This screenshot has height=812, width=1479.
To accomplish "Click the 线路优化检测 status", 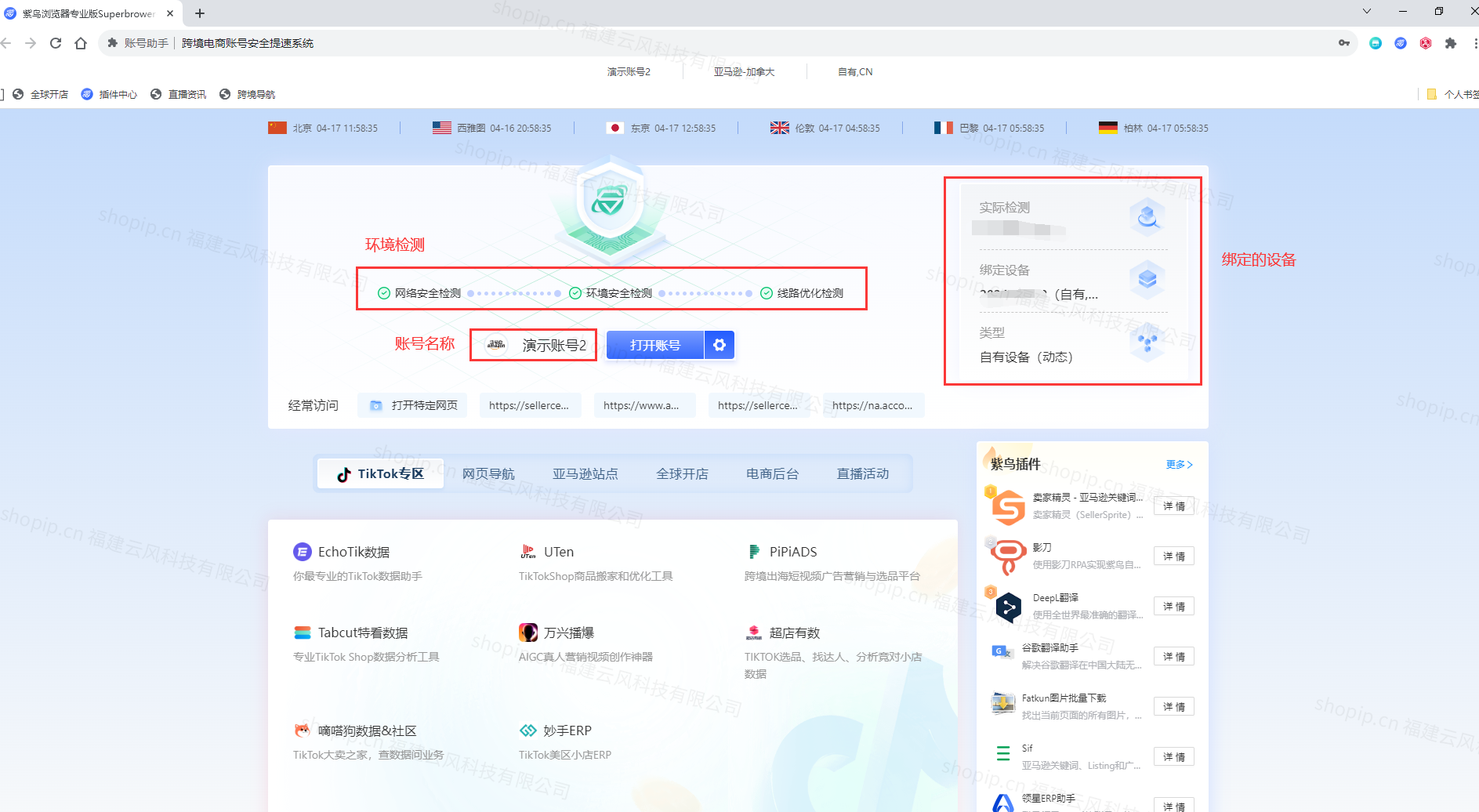I will pos(802,293).
